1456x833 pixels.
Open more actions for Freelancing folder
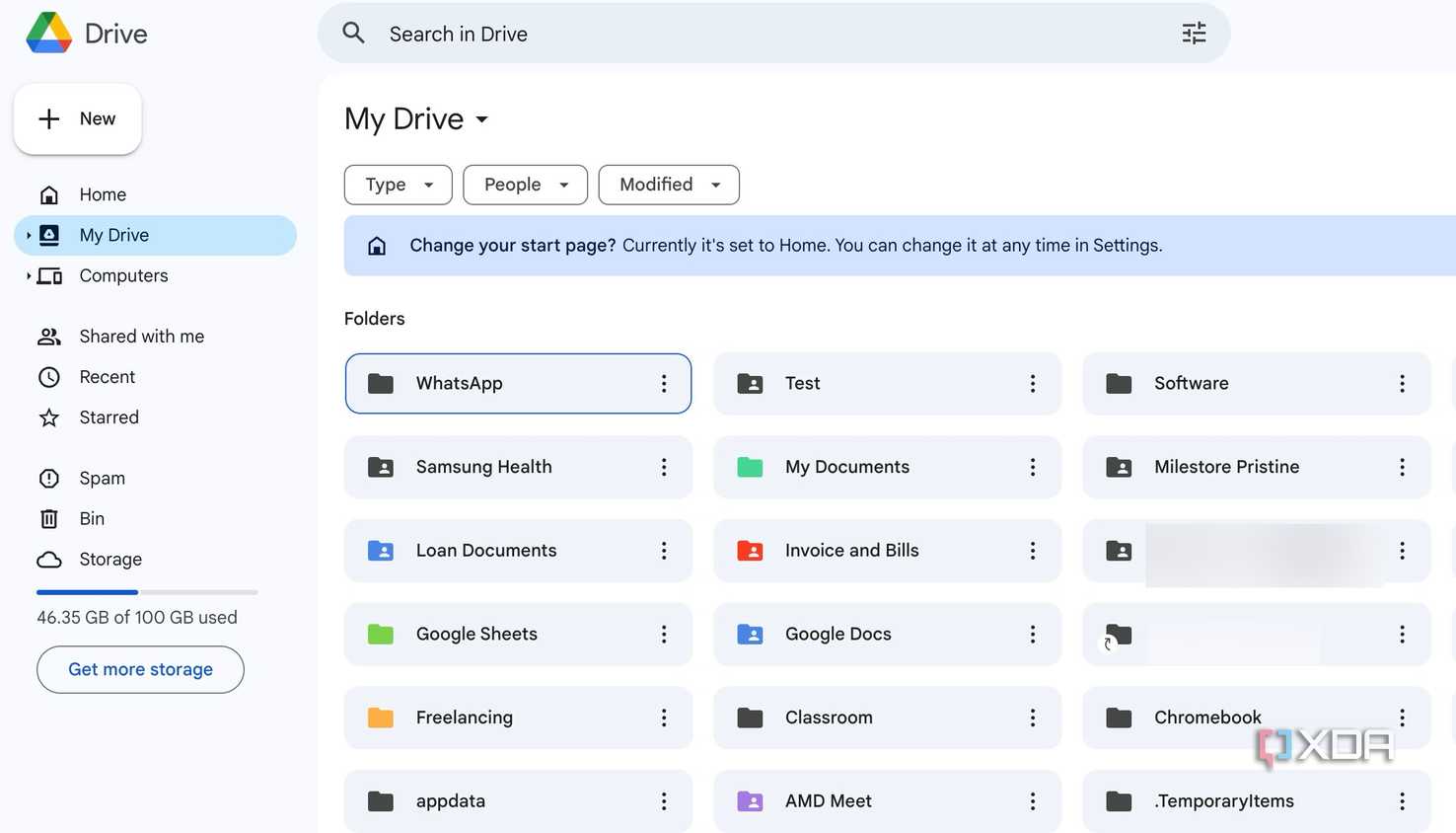pos(664,718)
